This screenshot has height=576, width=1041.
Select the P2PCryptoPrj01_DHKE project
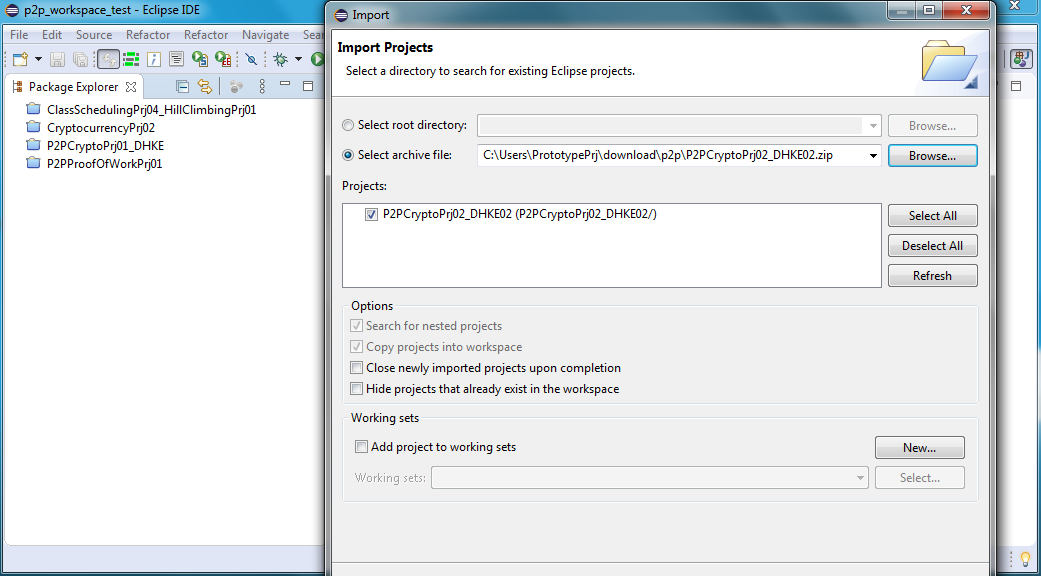106,145
